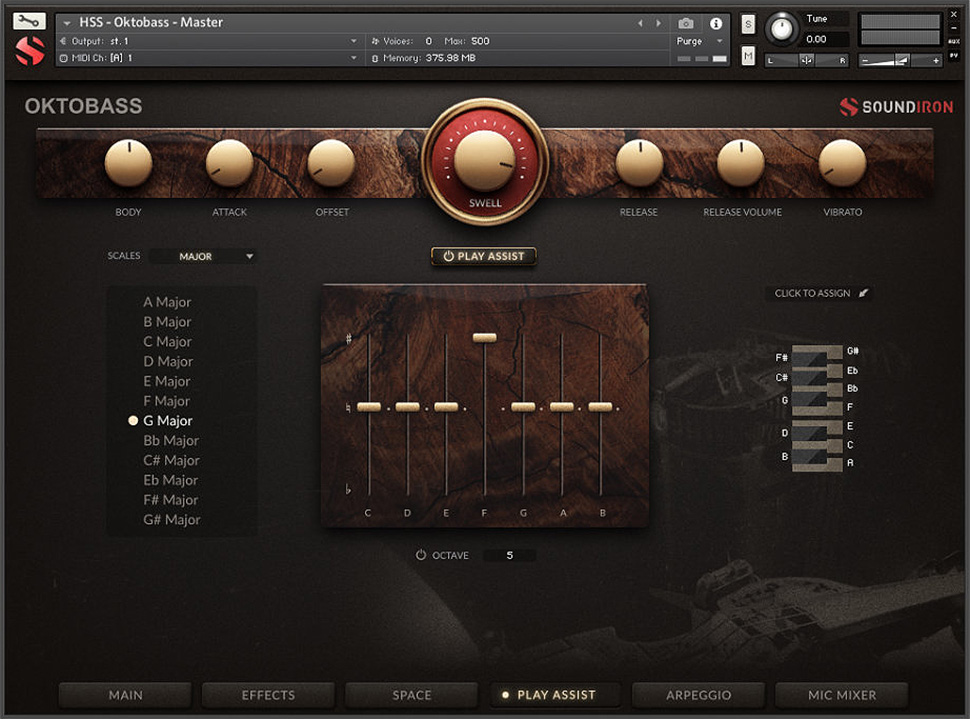Select the E Major scale
The height and width of the screenshot is (719, 970).
point(166,381)
